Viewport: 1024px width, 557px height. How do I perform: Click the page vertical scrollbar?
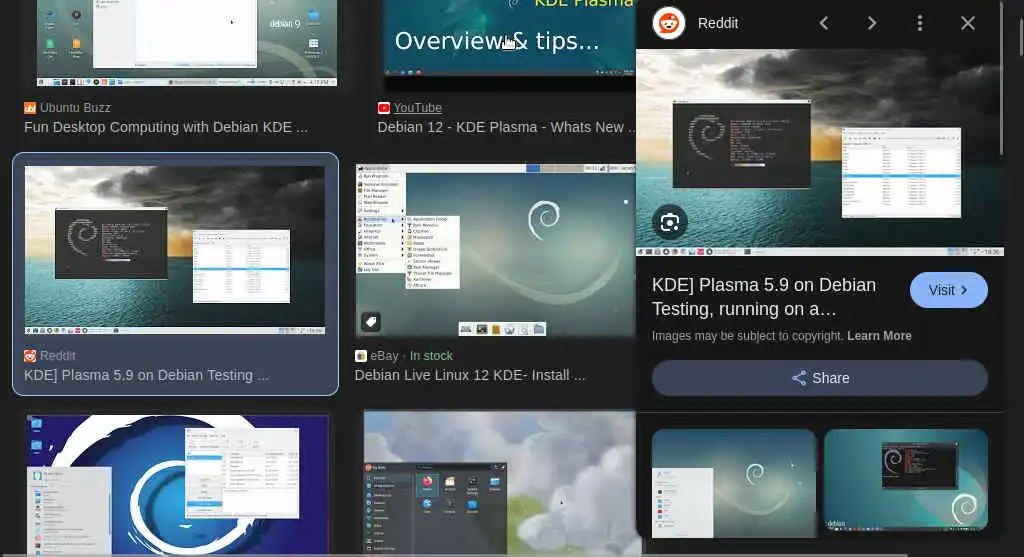(x=1020, y=39)
